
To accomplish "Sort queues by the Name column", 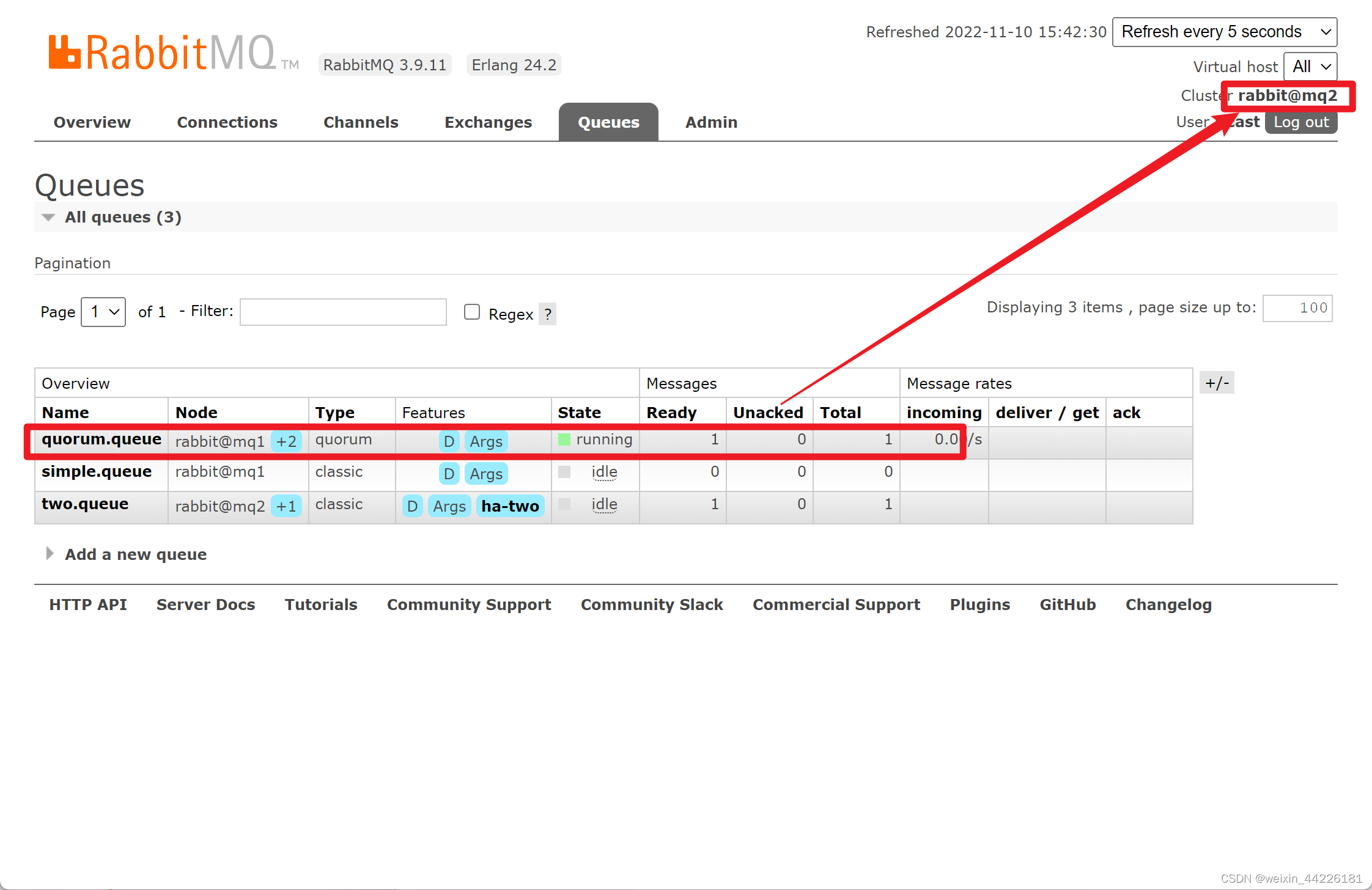I will (65, 413).
